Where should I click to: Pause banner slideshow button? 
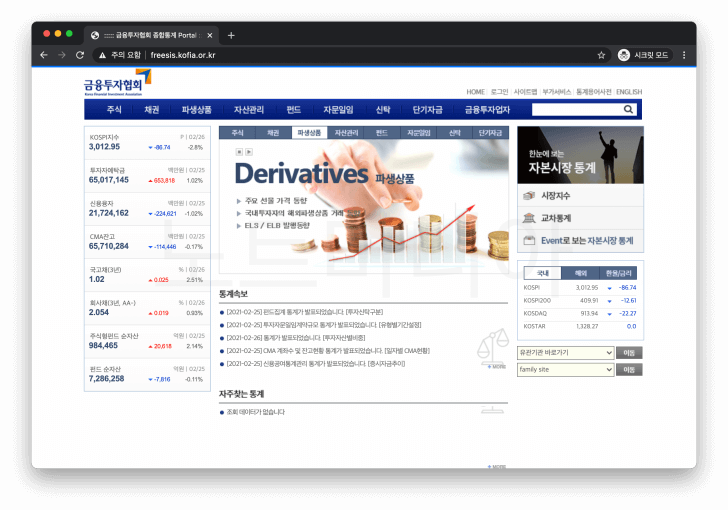pos(239,152)
